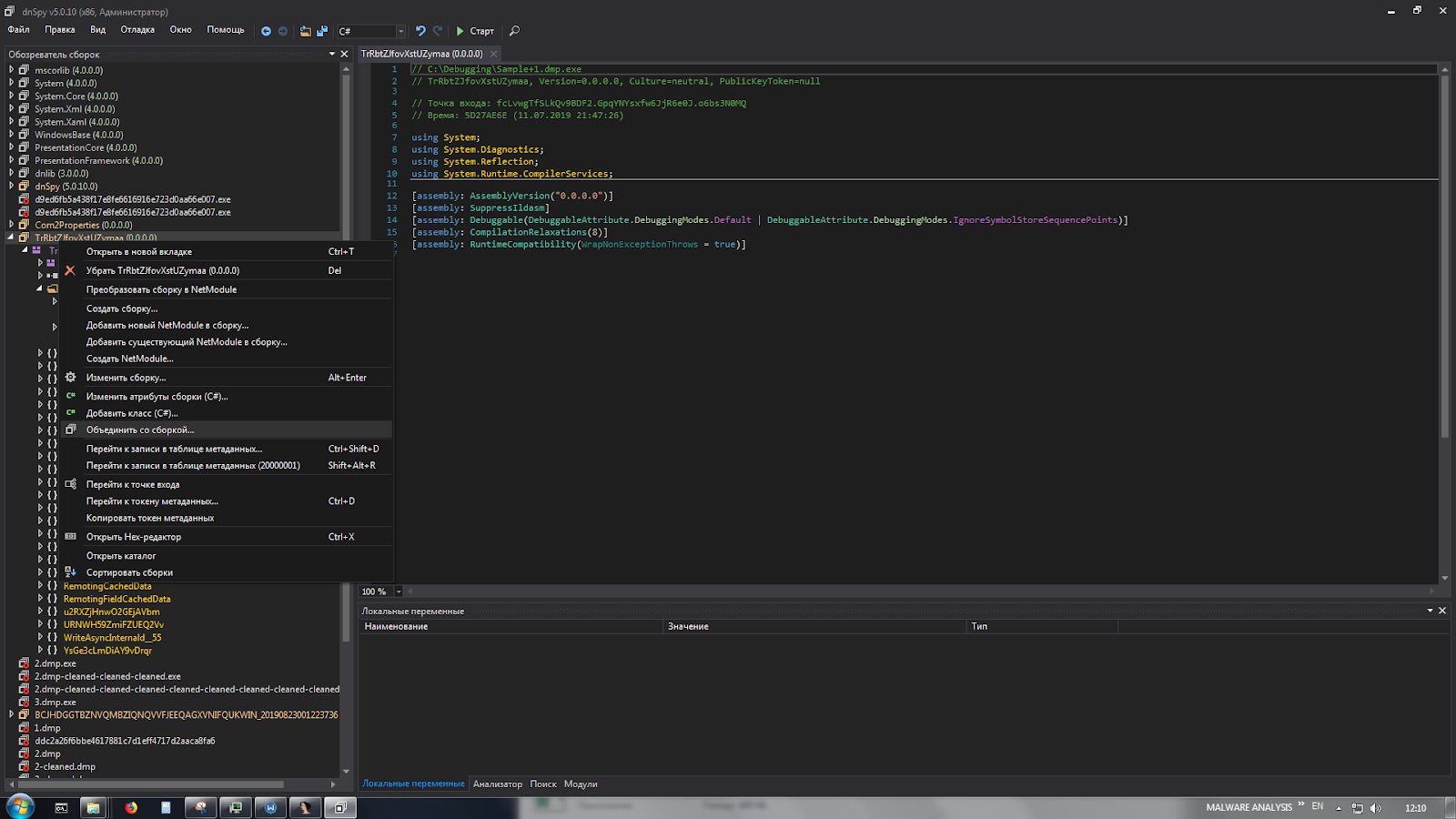Screen dimensions: 1456x819
Task: Click the red X remove assembly icon
Action: (70, 270)
